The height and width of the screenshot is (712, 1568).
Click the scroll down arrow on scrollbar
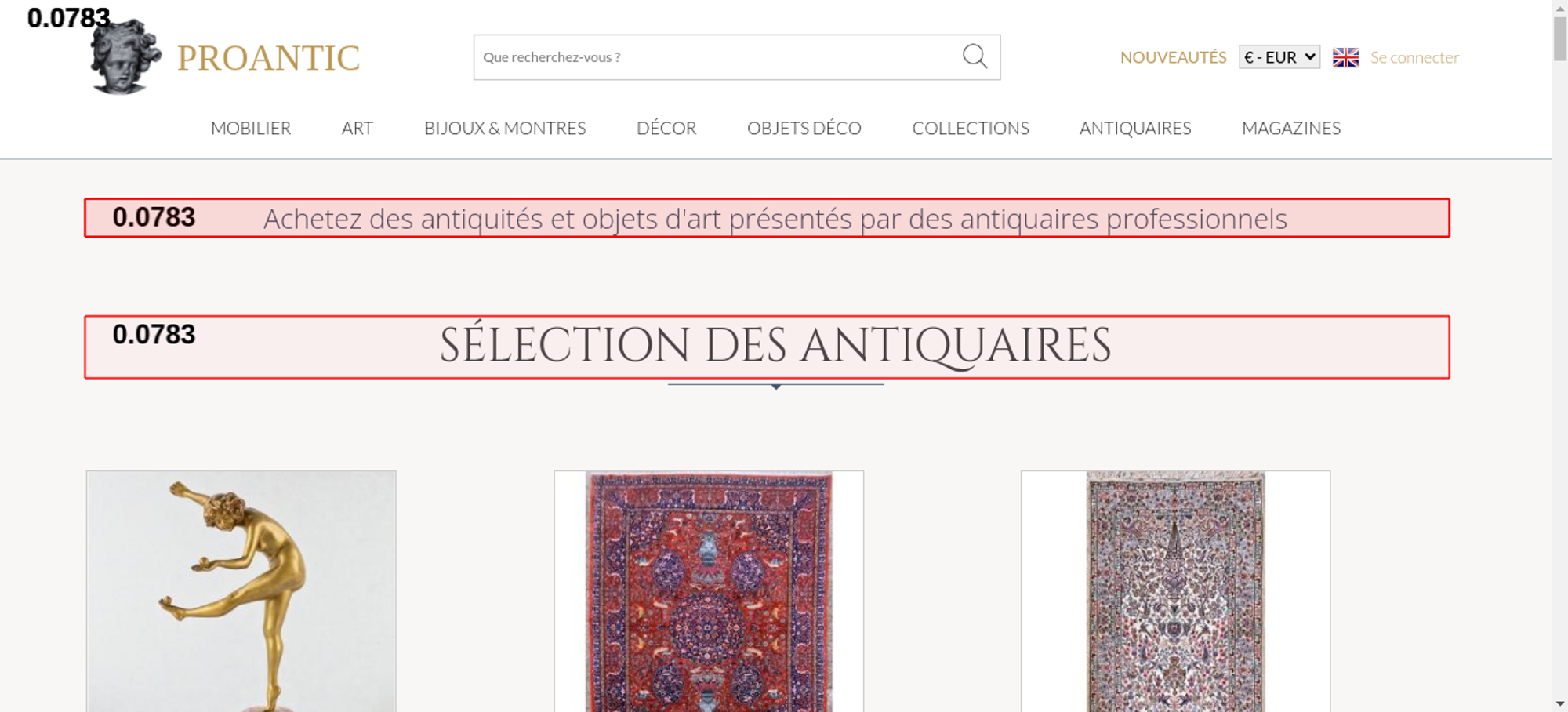[1559, 703]
